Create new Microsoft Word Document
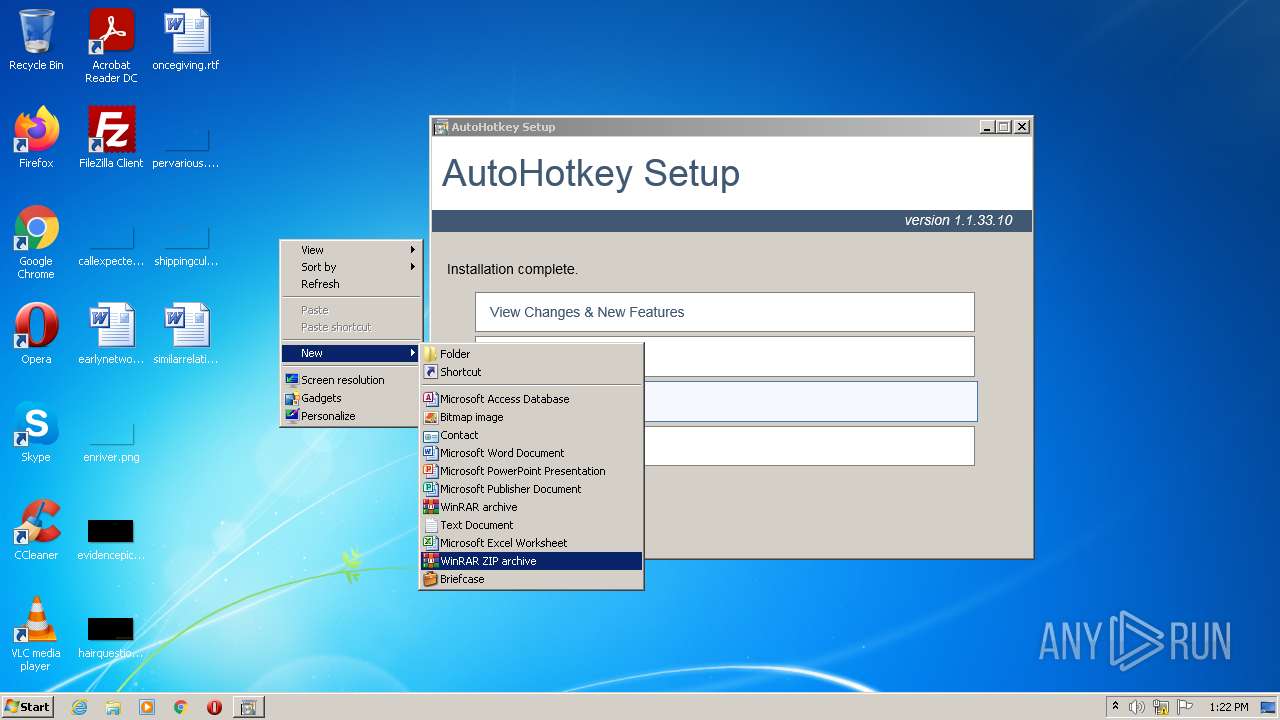 coord(531,453)
